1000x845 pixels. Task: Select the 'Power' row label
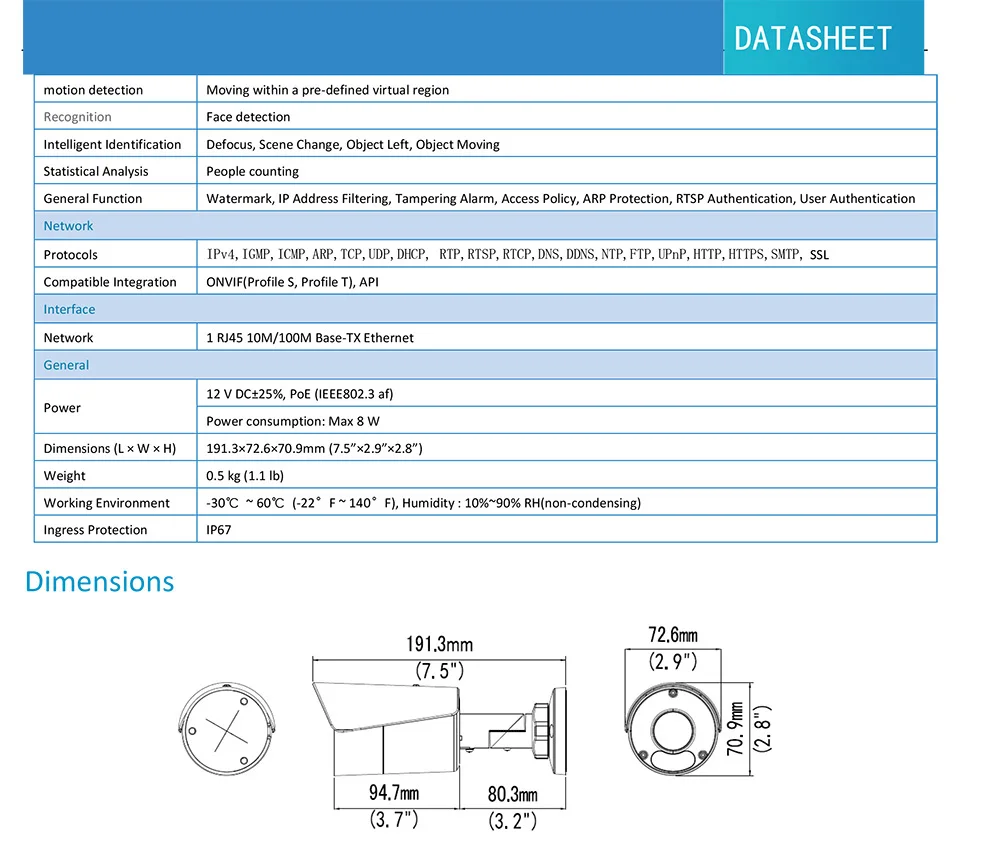pos(62,408)
